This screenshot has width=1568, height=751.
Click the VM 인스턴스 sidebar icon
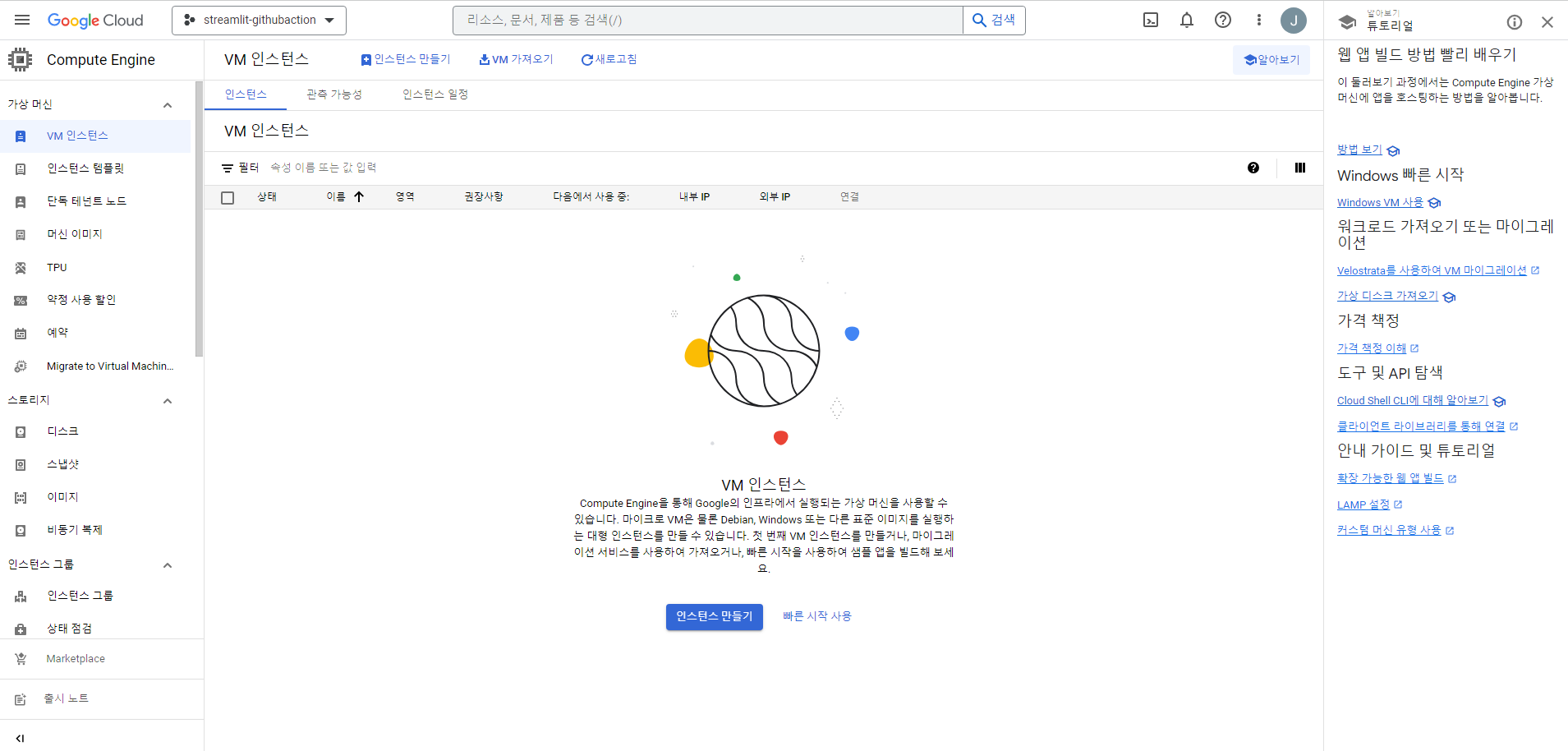[x=21, y=136]
